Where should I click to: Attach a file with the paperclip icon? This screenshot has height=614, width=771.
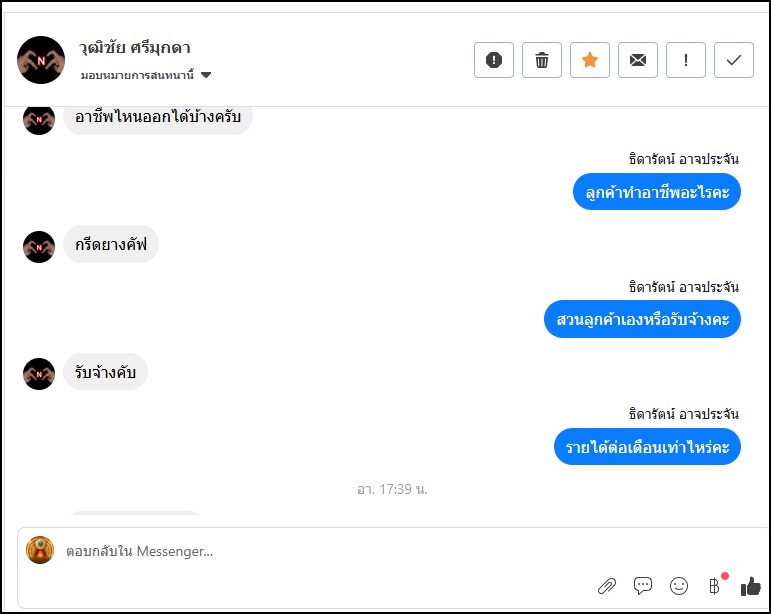point(607,586)
